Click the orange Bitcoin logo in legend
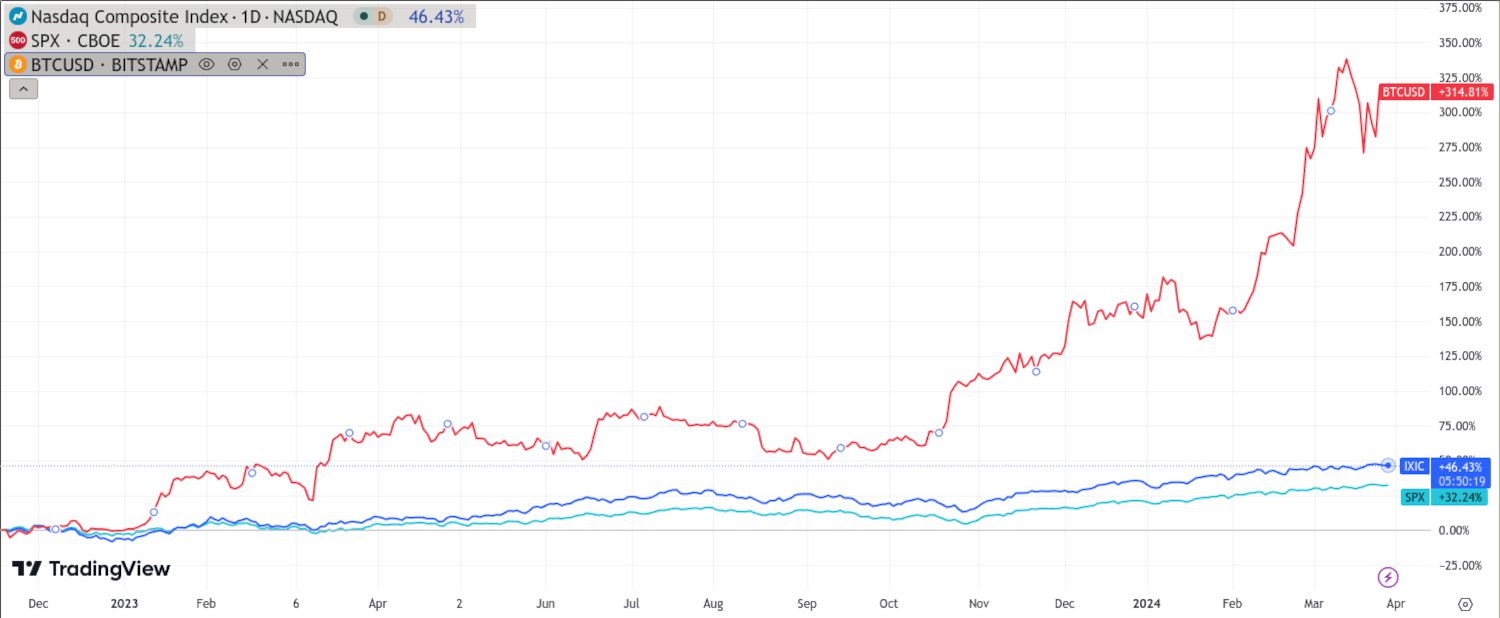Viewport: 1500px width, 618px height. 17,64
